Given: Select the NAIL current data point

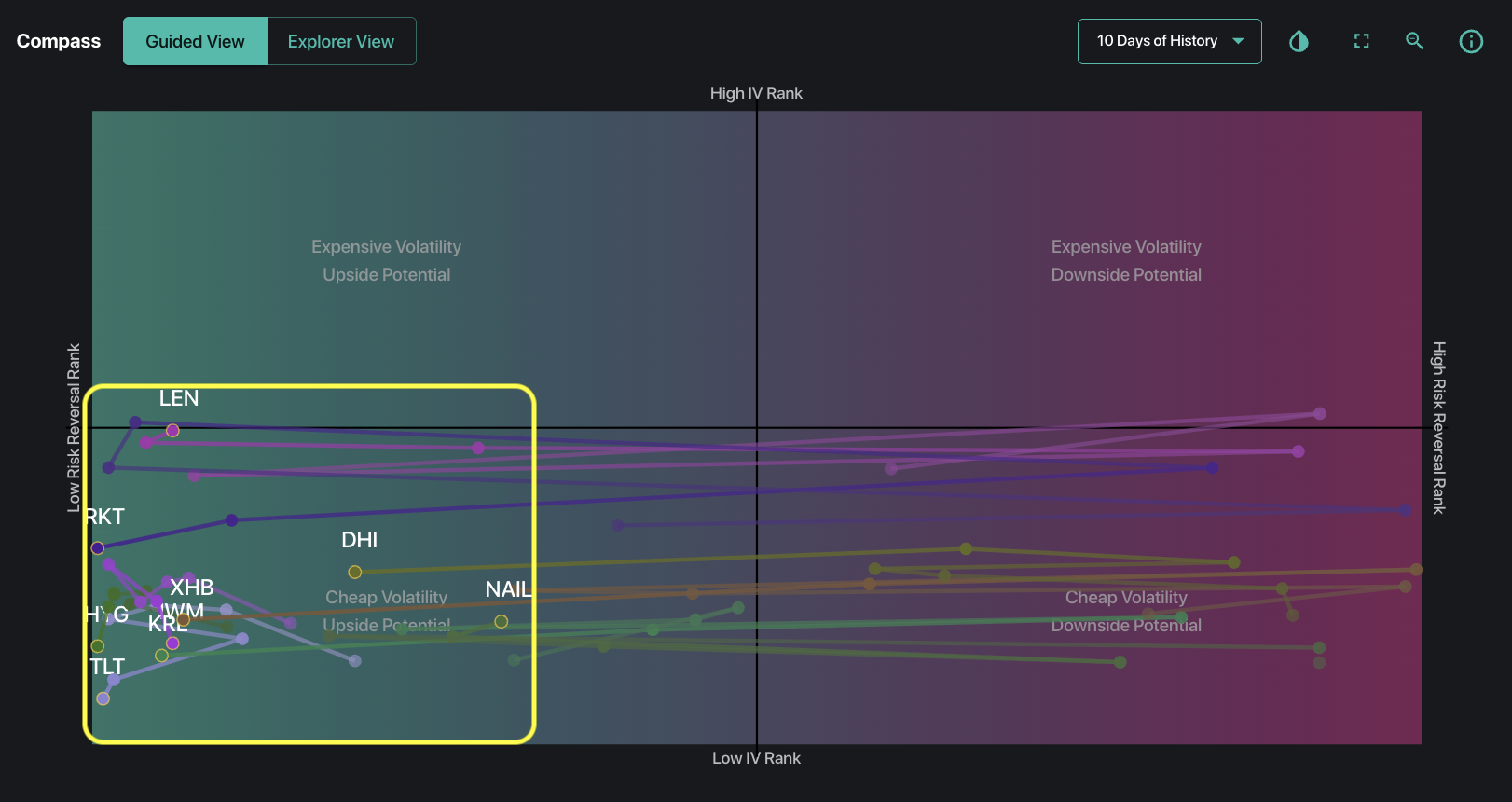Looking at the screenshot, I should pyautogui.click(x=502, y=621).
